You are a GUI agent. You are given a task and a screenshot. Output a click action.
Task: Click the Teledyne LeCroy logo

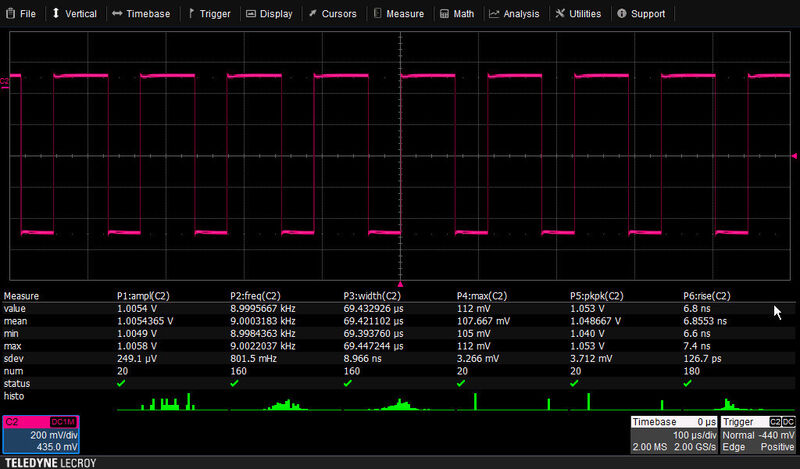point(51,463)
